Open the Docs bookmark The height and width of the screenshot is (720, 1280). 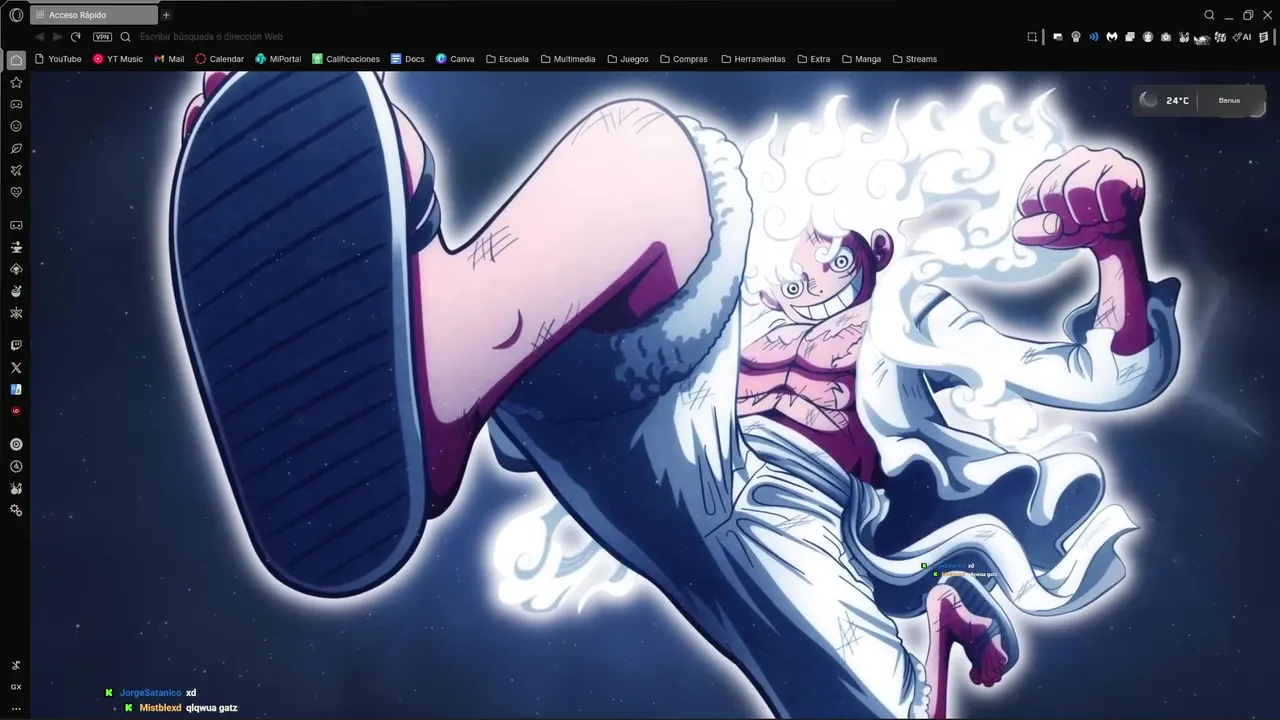coord(408,59)
